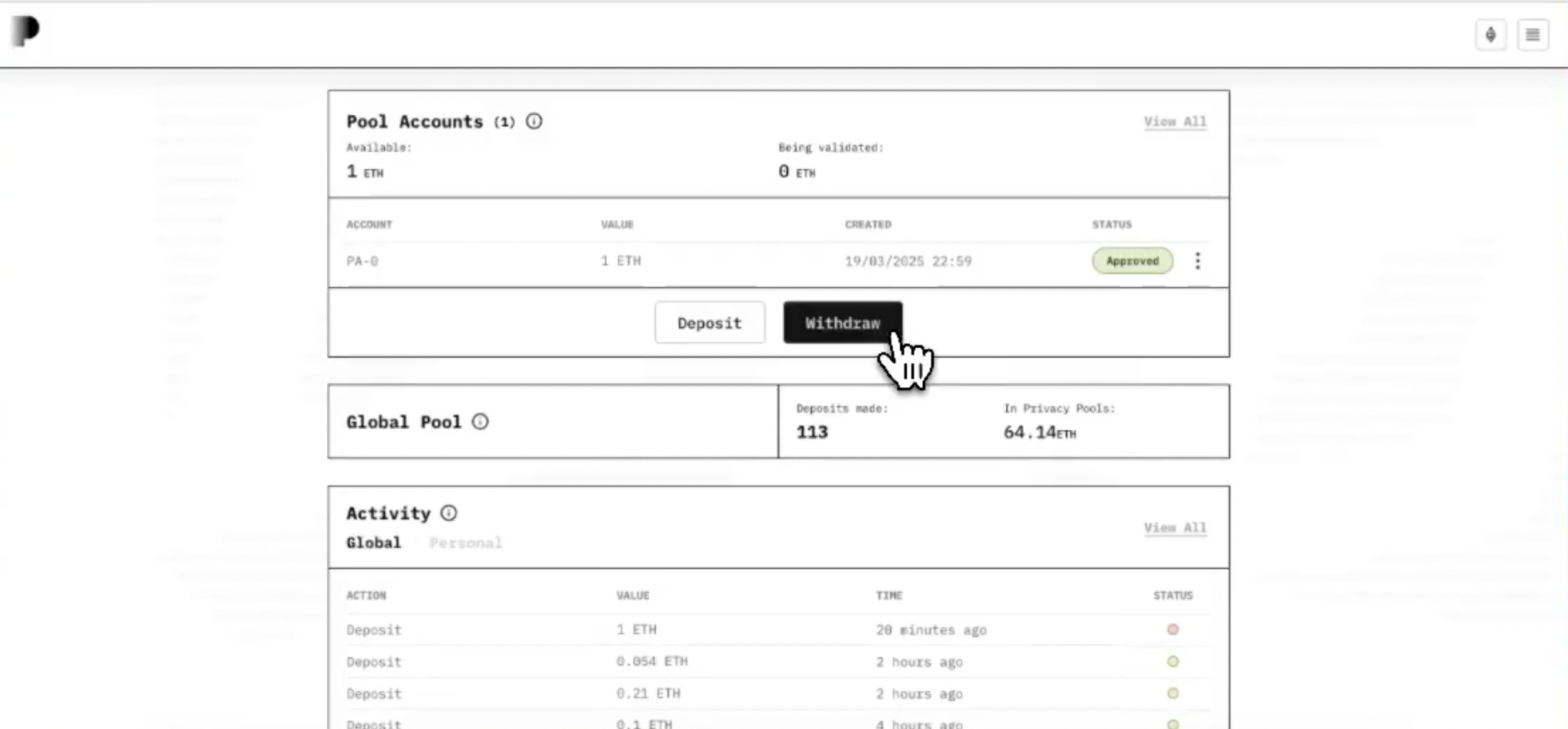Viewport: 1568px width, 729px height.
Task: Click green status dot of 0.054 ETH deposit
Action: [x=1172, y=661]
